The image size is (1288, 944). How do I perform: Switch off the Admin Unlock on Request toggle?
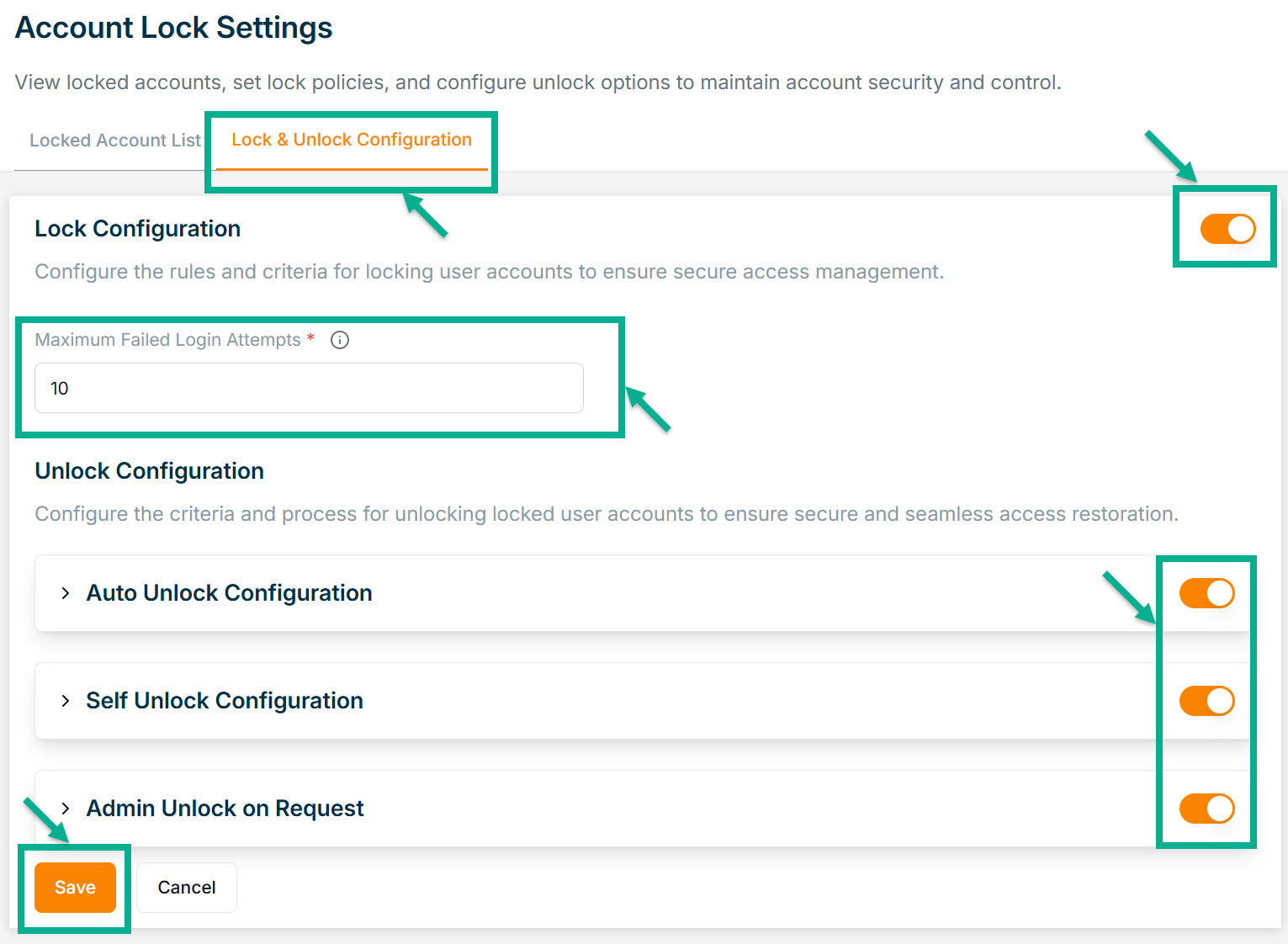tap(1206, 809)
